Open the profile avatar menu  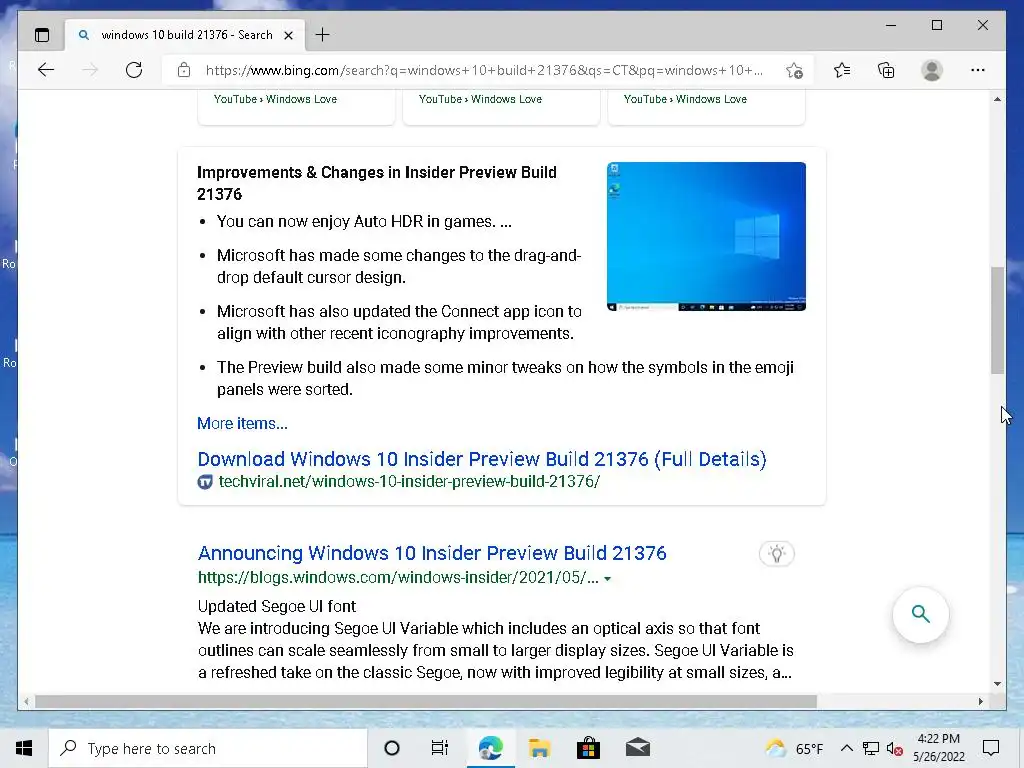[932, 70]
